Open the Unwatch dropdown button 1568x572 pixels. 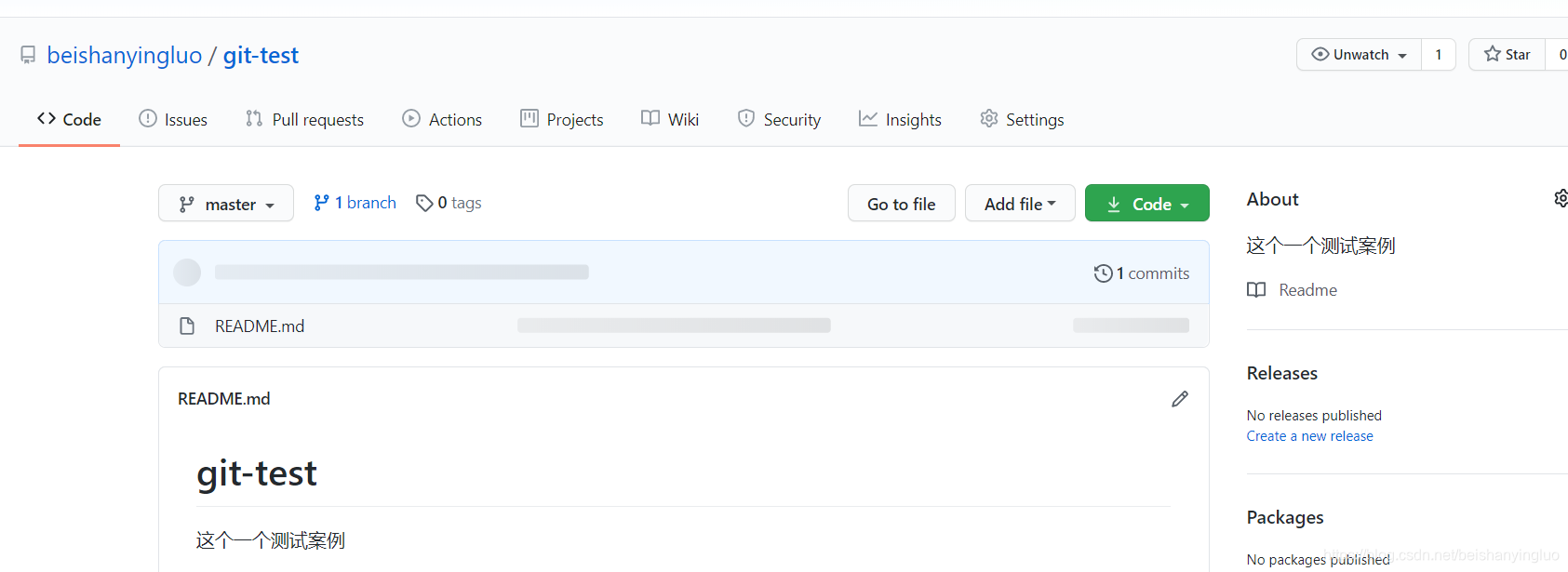point(1359,55)
